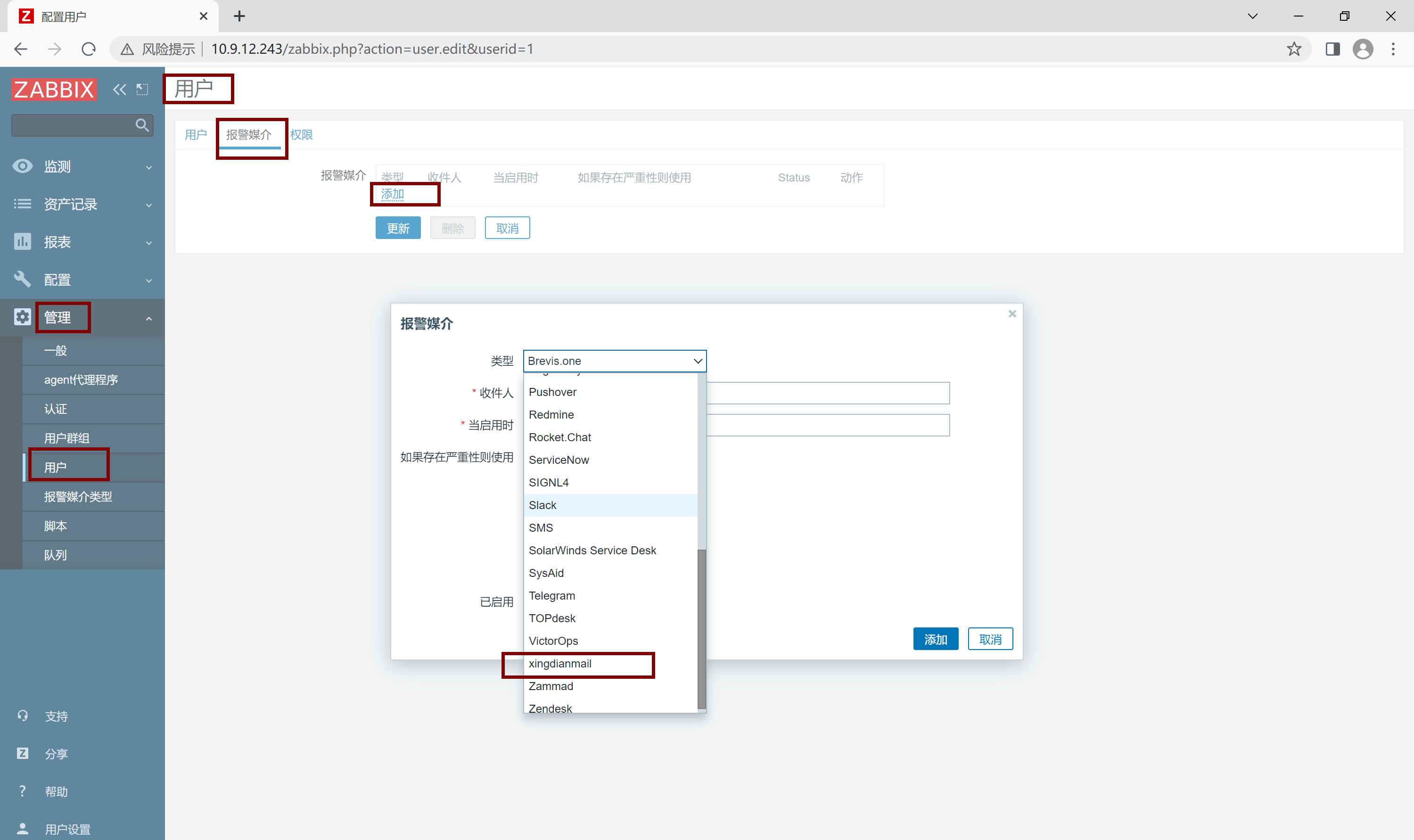Select Slack from the type list
1414x840 pixels.
click(x=610, y=505)
